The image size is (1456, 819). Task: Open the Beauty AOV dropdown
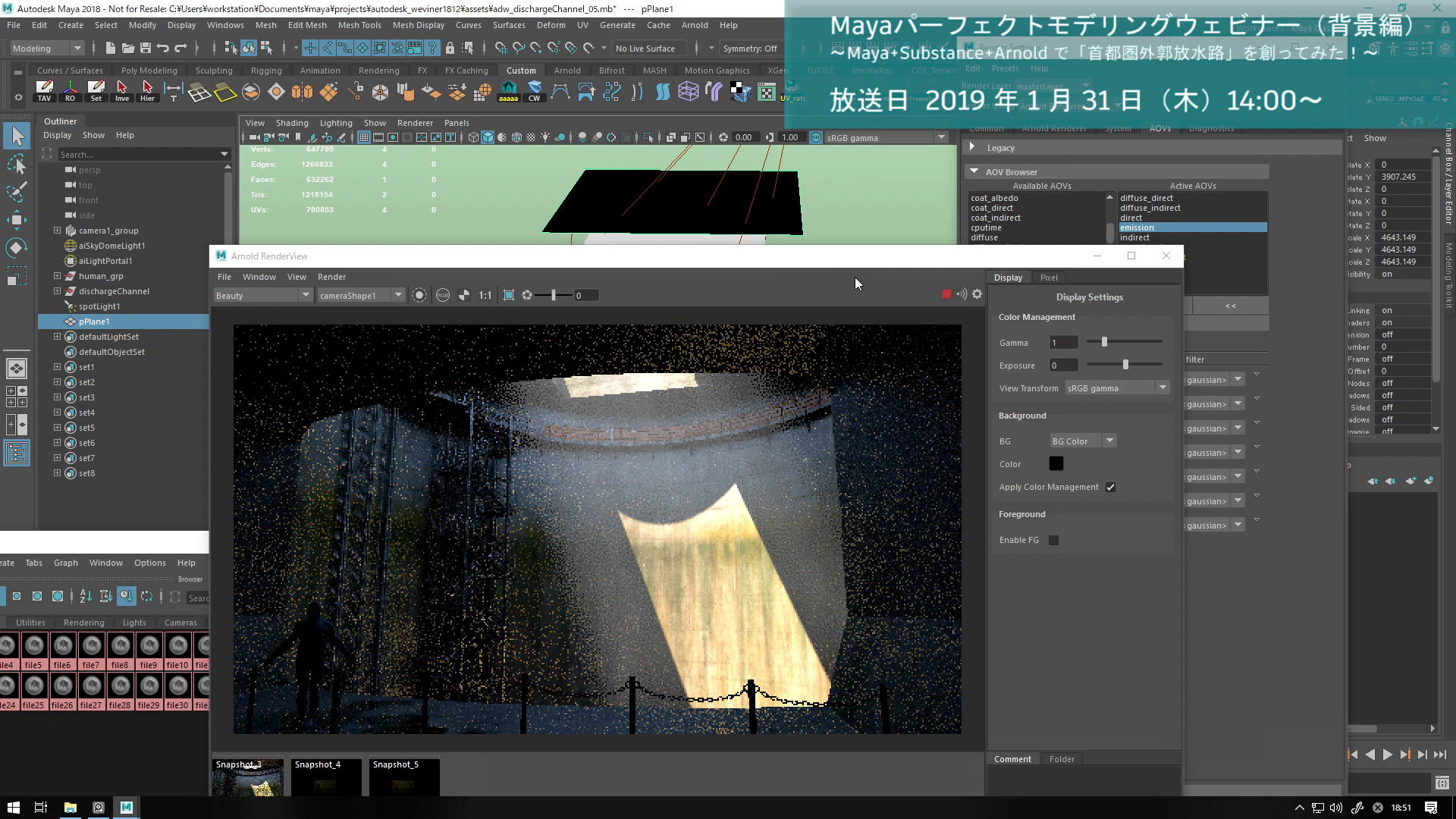click(262, 295)
